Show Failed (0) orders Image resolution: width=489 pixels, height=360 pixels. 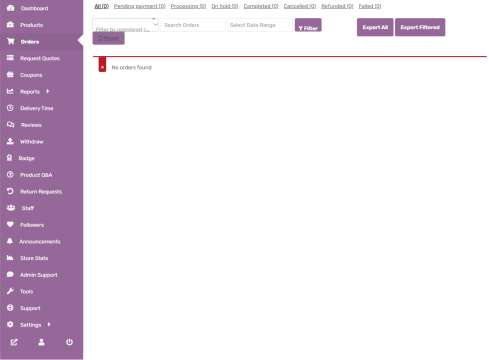(370, 6)
